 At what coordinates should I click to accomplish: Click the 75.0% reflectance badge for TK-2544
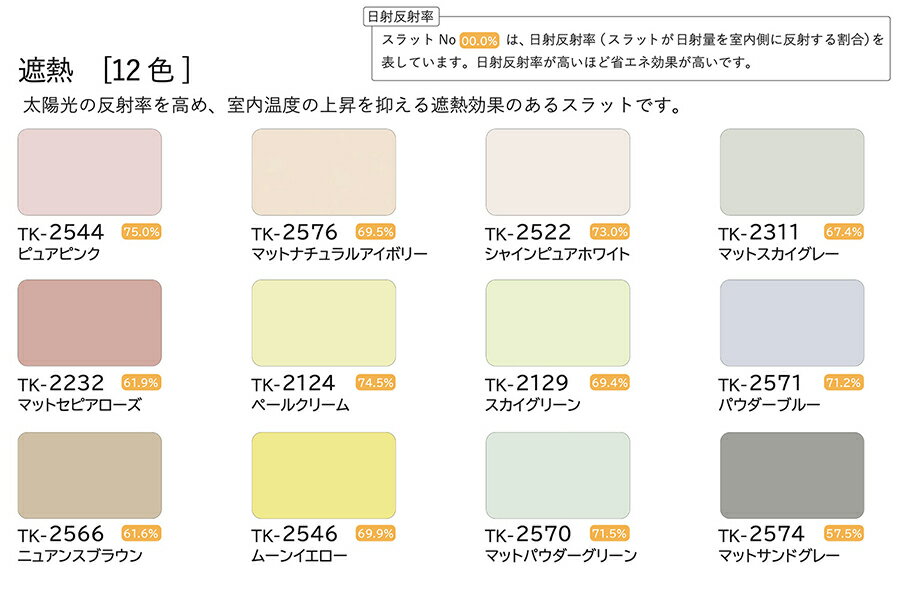tap(141, 232)
